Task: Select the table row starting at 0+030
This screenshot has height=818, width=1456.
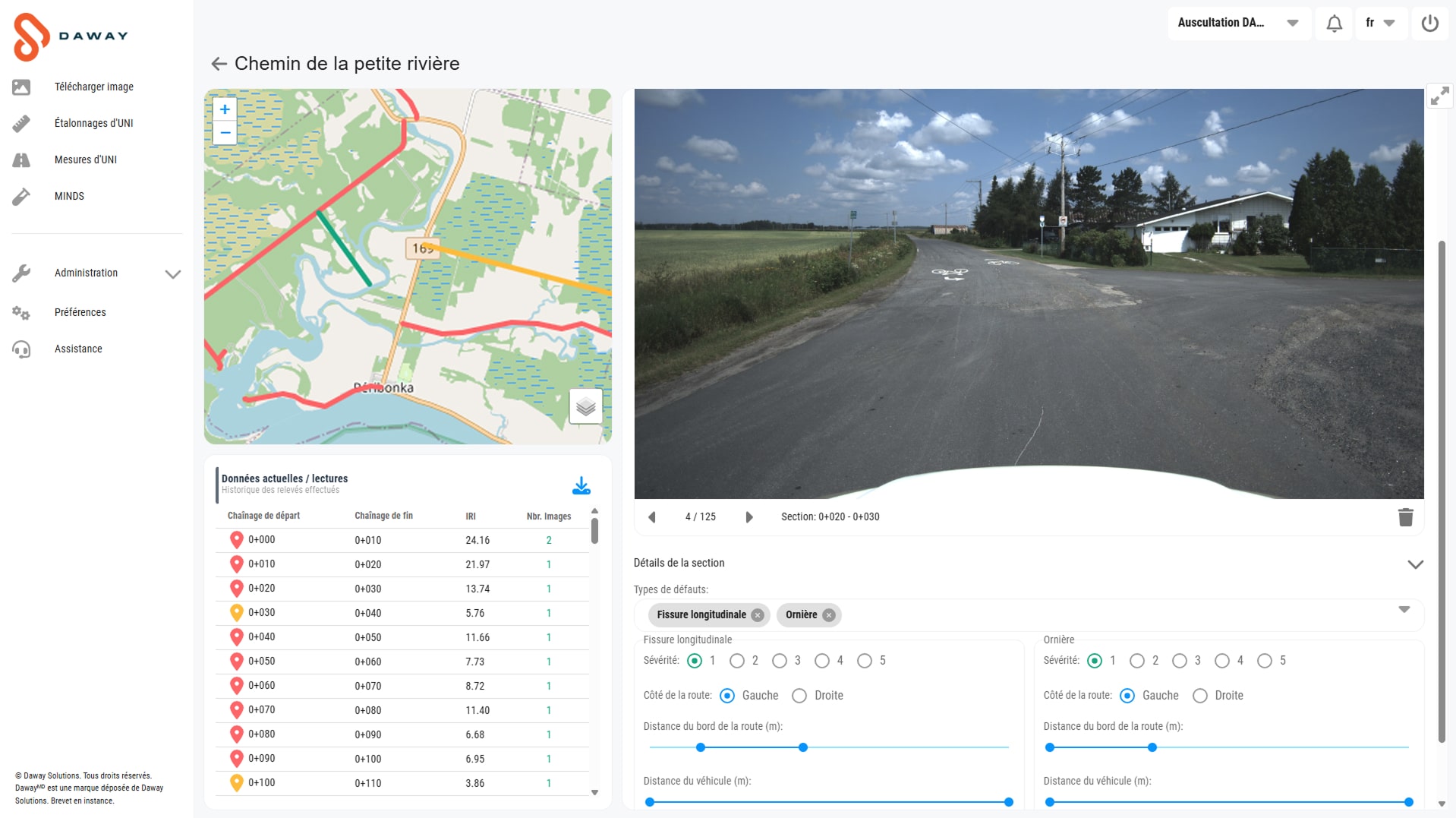Action: [x=402, y=613]
